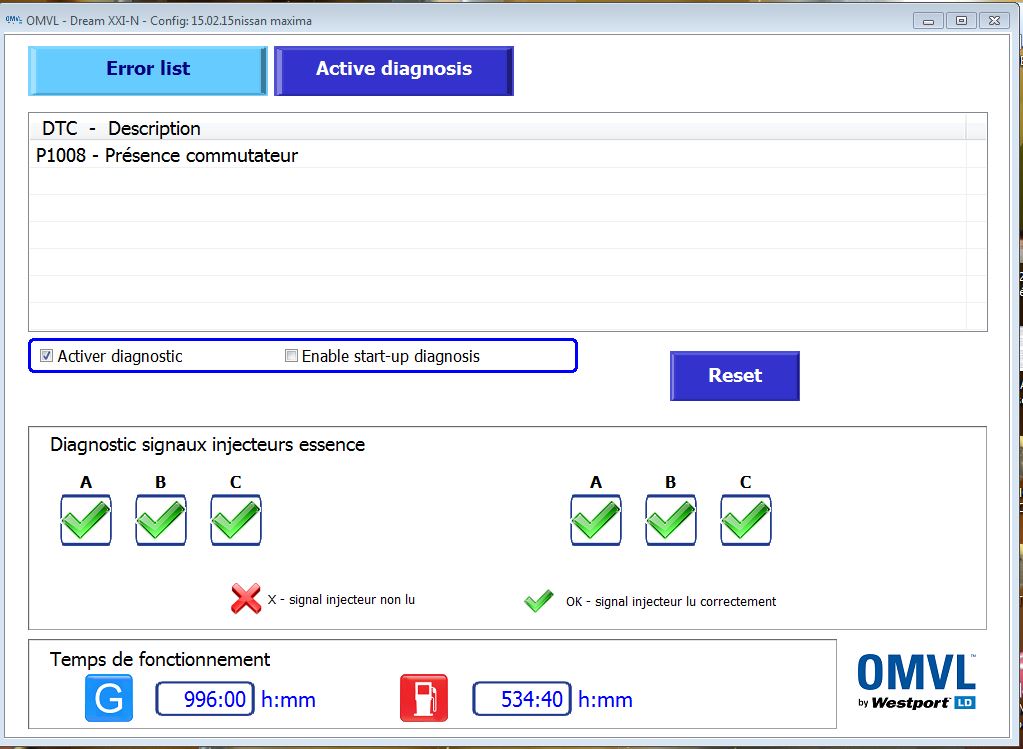This screenshot has width=1023, height=749.
Task: Select the P1008 Présence commutateur entry
Action: (167, 156)
